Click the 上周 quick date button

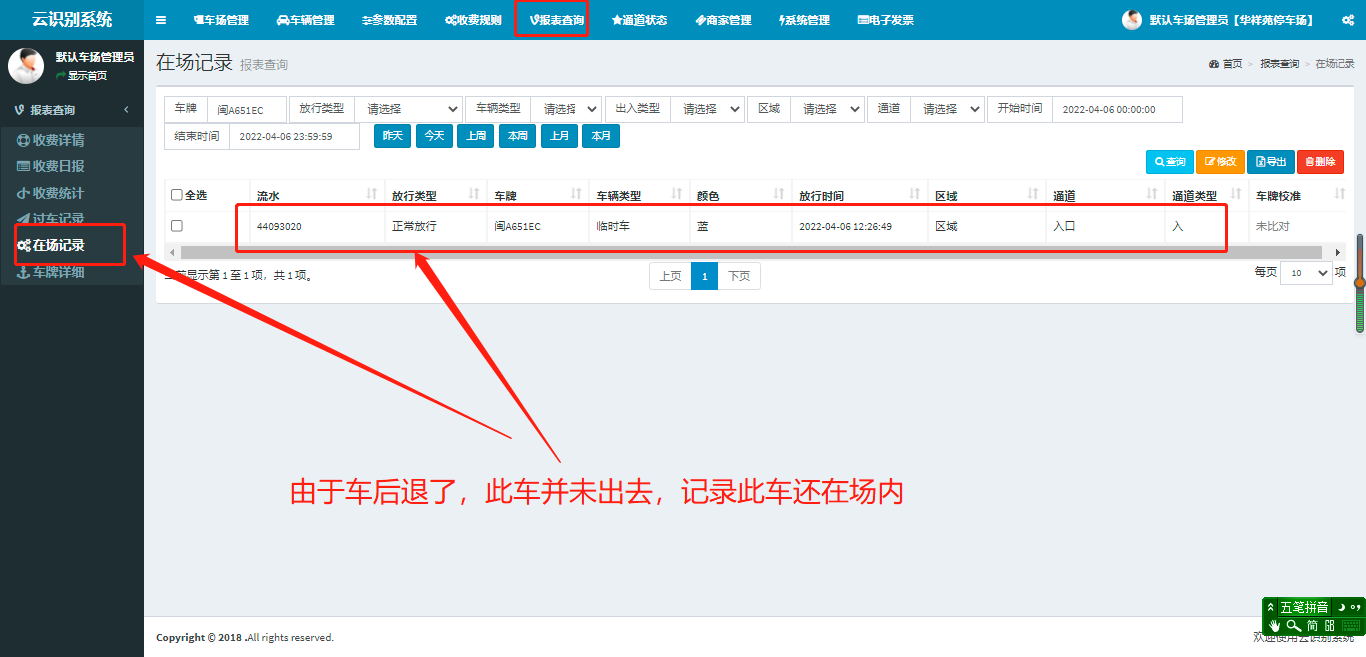(x=476, y=136)
